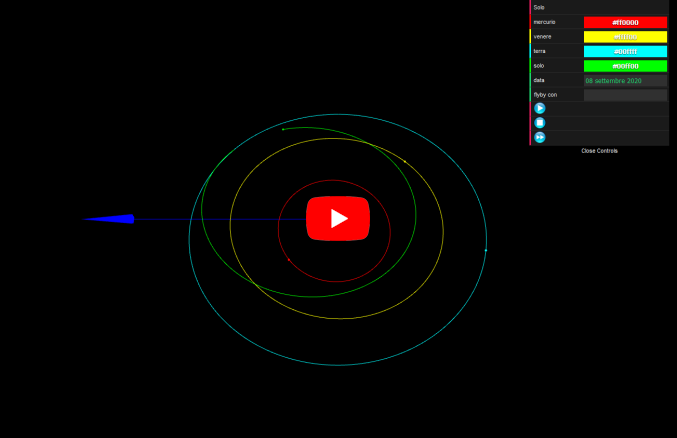The height and width of the screenshot is (438, 677).
Task: Click the terra label text
Action: click(539, 51)
